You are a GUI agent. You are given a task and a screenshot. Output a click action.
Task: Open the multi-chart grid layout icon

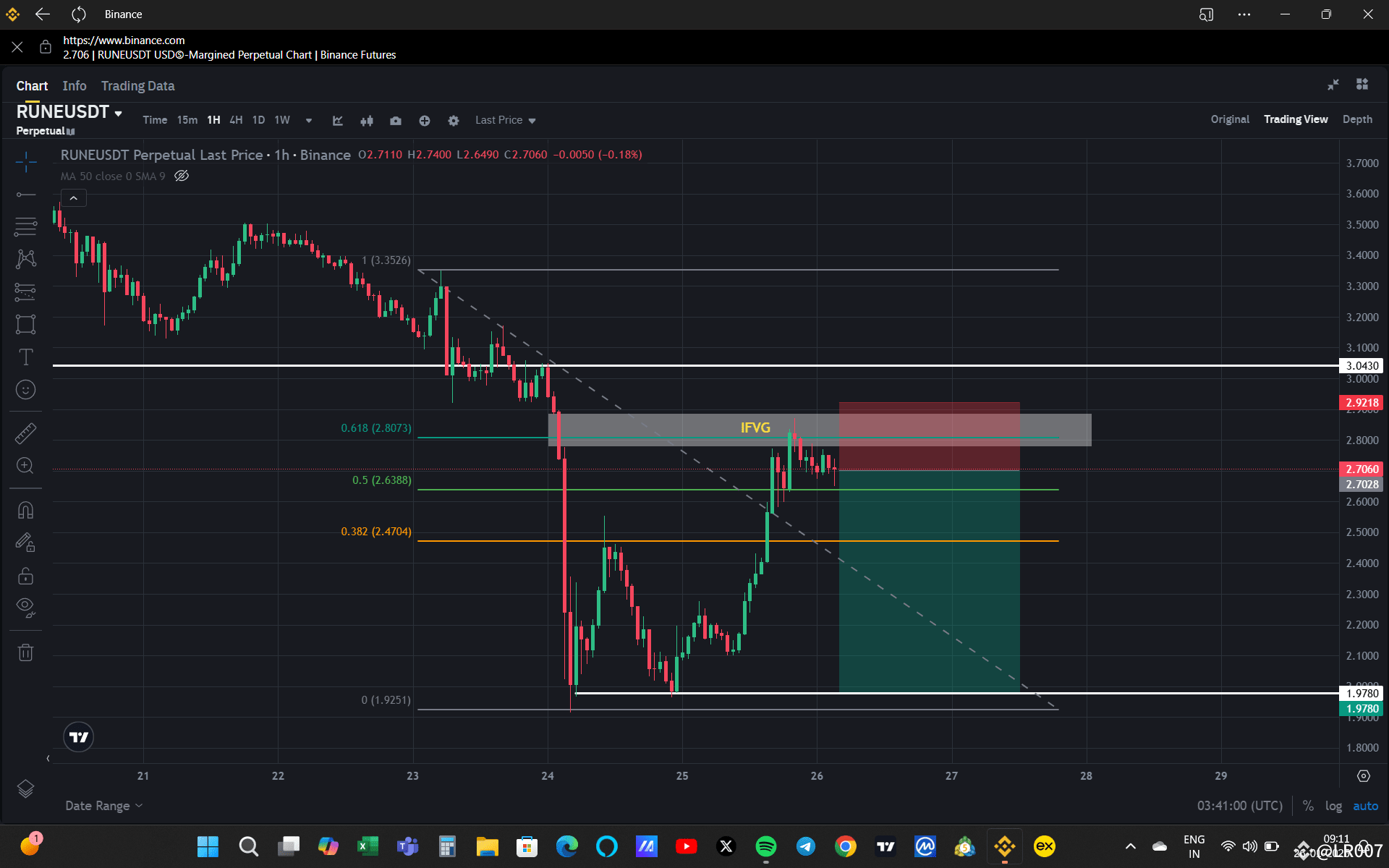[x=1362, y=85]
